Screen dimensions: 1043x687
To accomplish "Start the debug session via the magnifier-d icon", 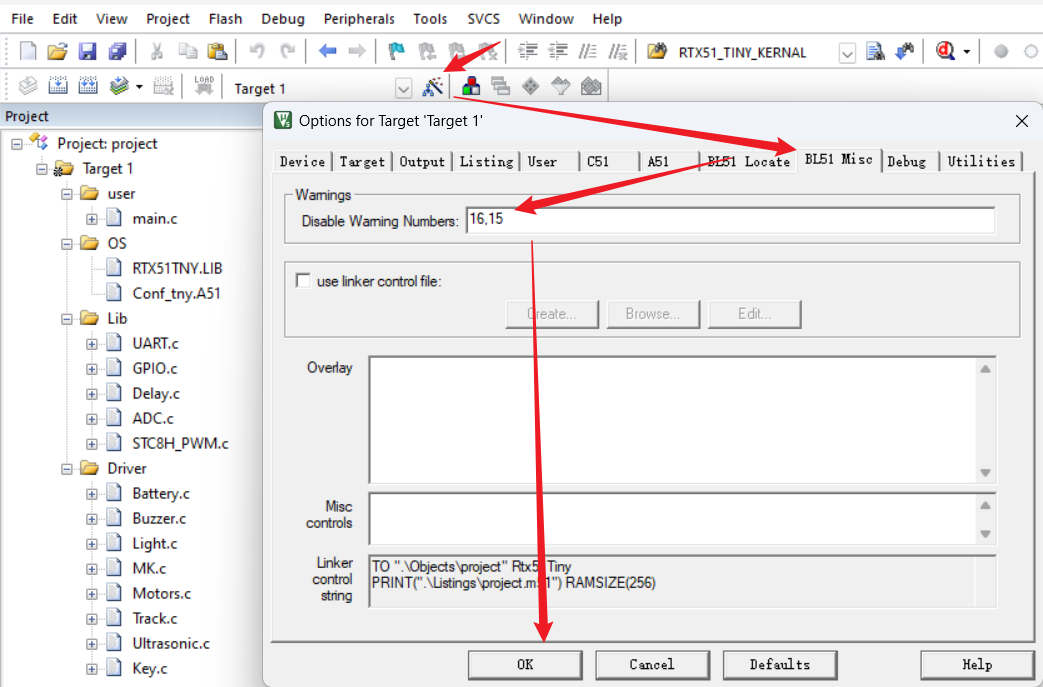I will click(945, 51).
